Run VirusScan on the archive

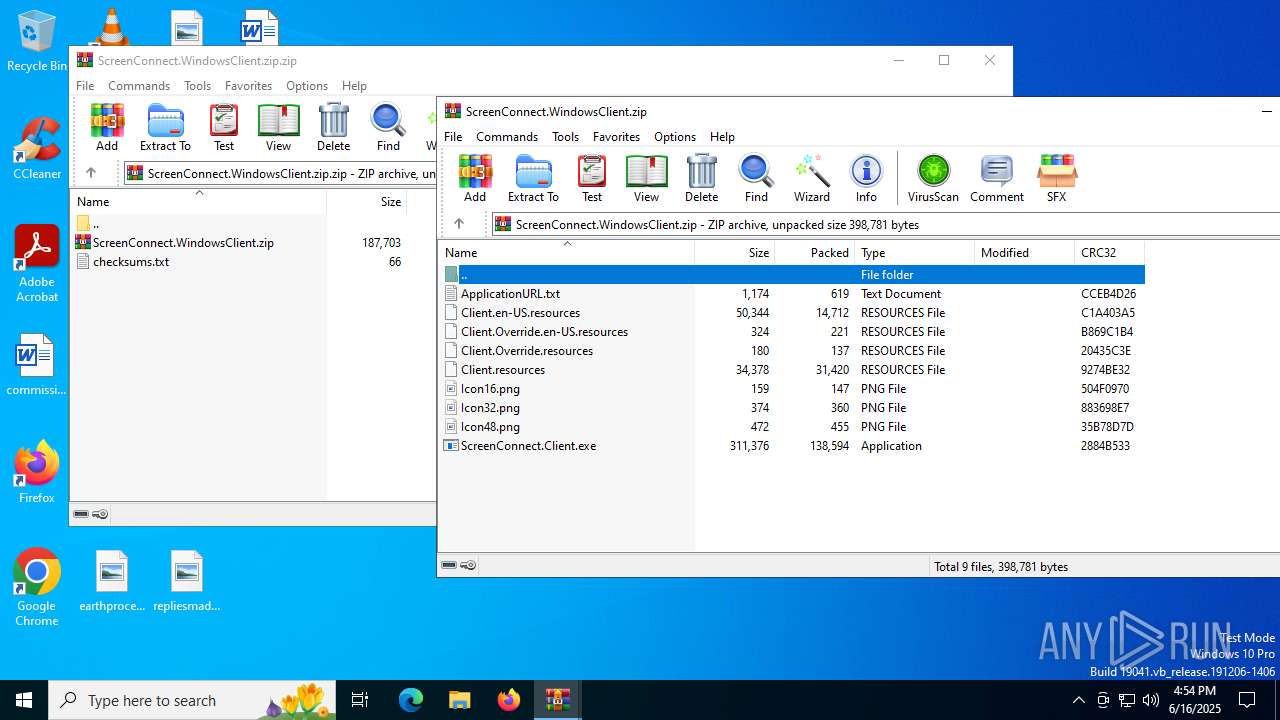[x=933, y=179]
